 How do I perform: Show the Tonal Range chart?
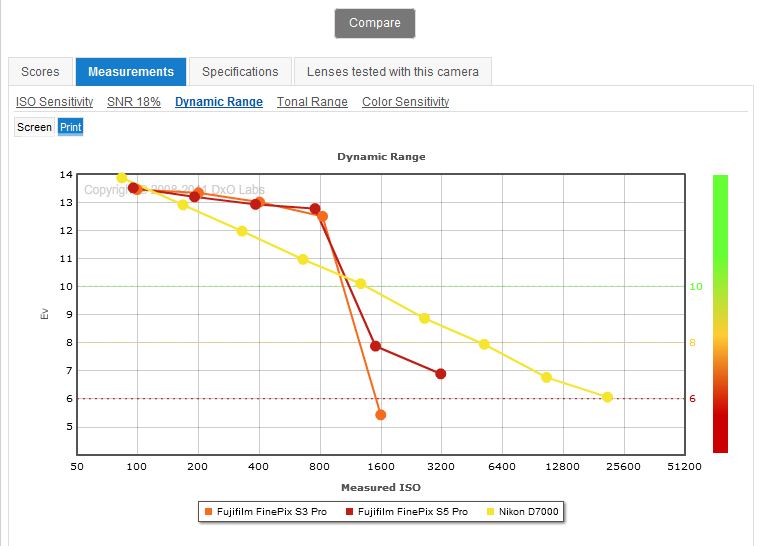click(312, 102)
